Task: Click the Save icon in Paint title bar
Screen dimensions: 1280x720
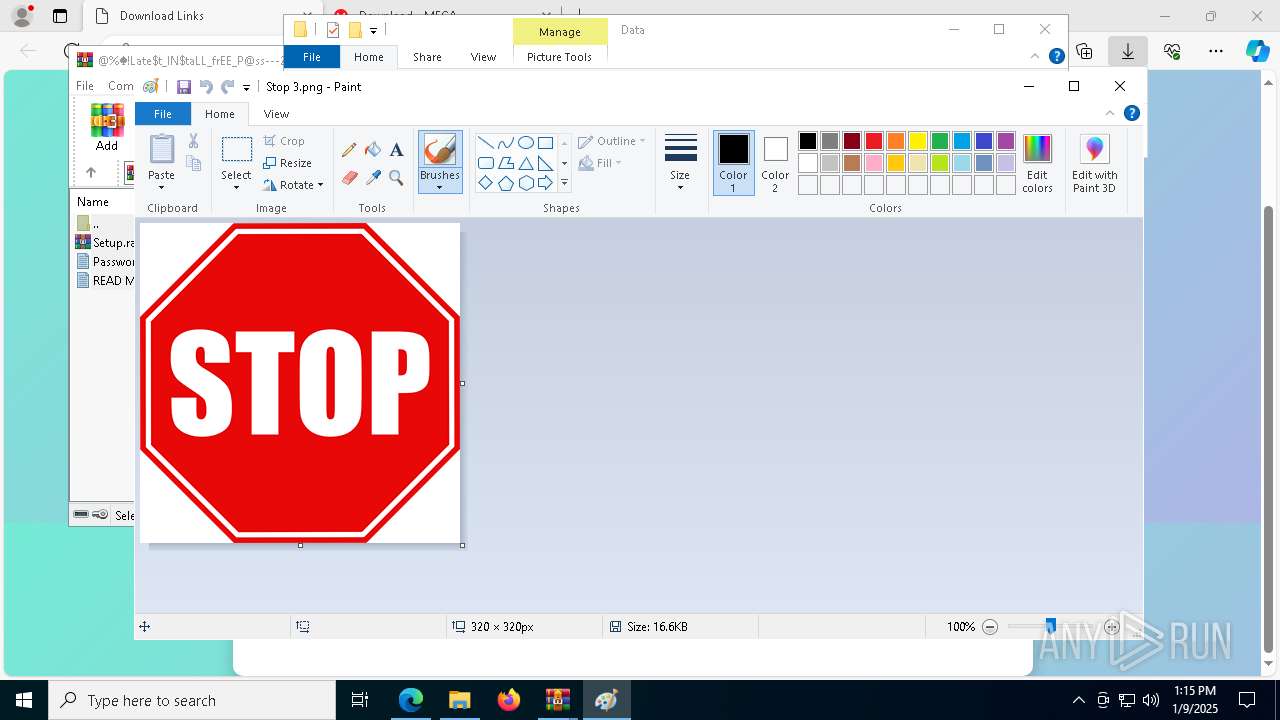Action: click(x=184, y=87)
